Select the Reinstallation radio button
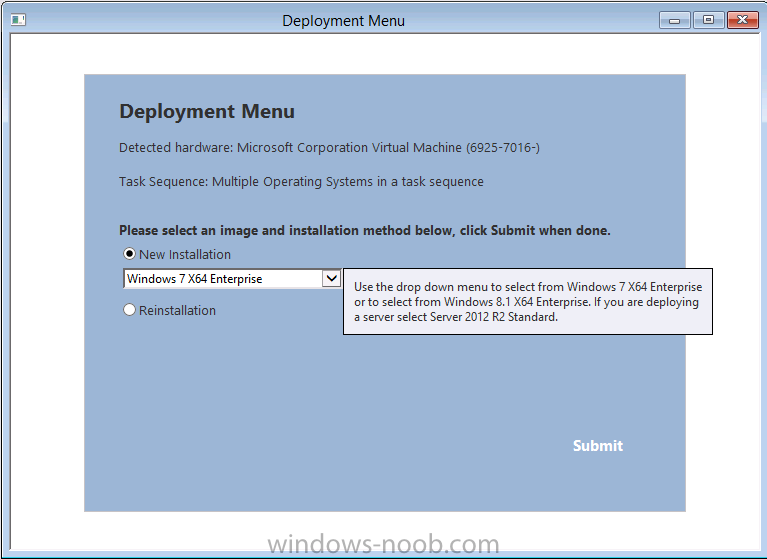This screenshot has height=559, width=767. point(129,310)
